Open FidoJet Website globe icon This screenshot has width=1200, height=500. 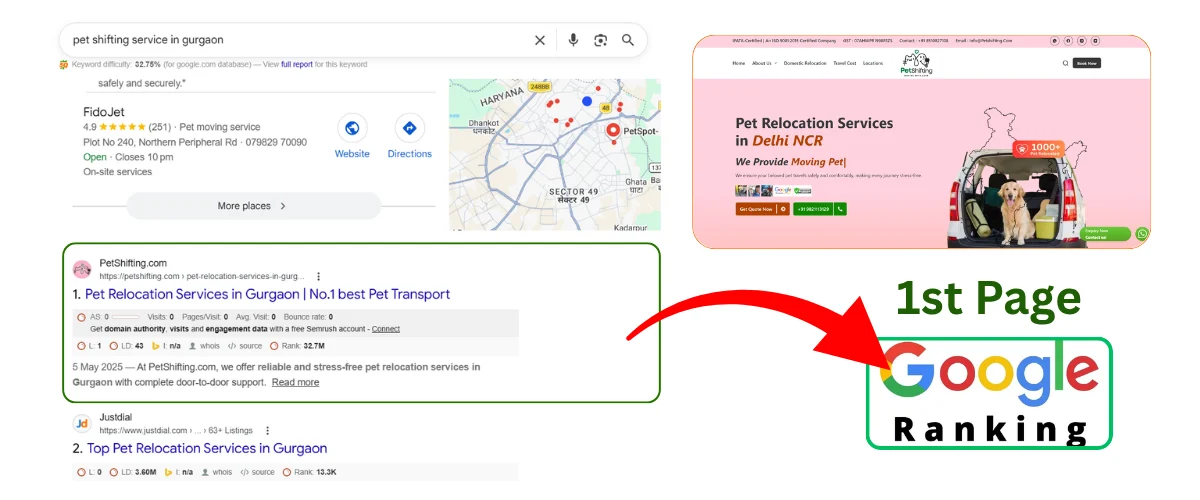pos(351,129)
